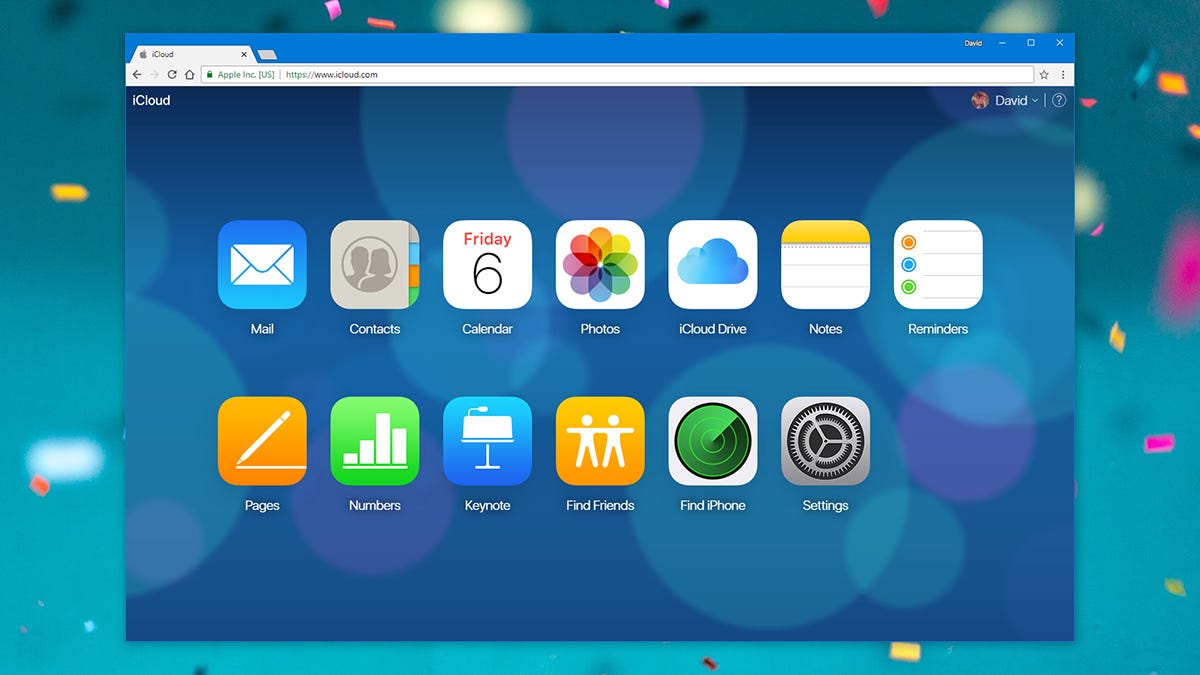Viewport: 1200px width, 675px height.
Task: Click the Mail label text
Action: 262,329
